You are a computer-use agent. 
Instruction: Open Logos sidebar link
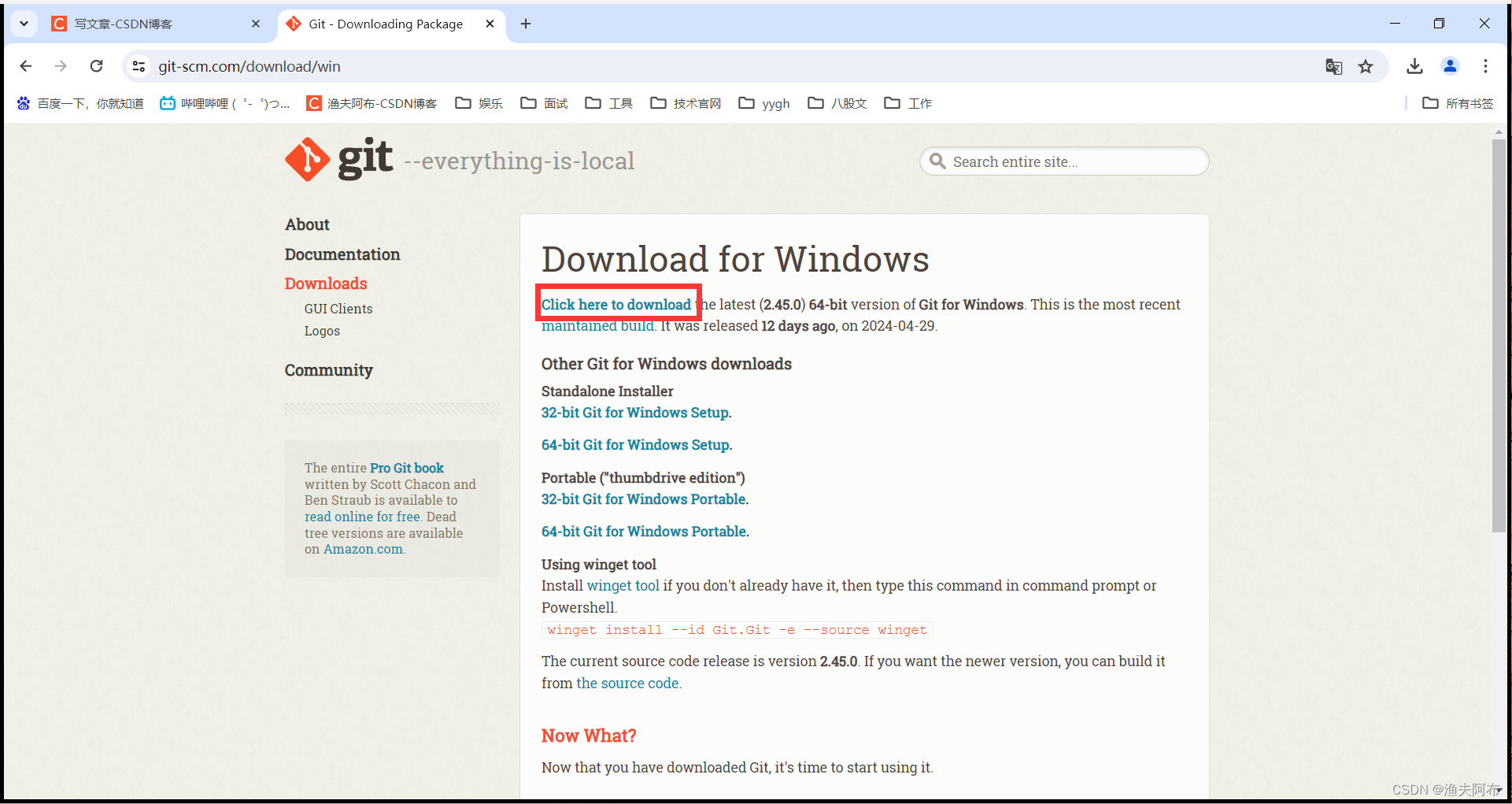point(322,331)
